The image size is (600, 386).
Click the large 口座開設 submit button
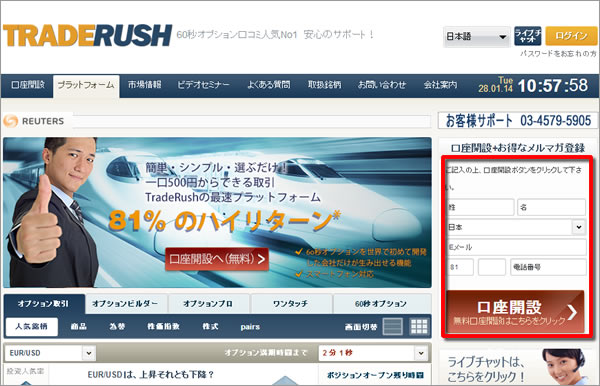click(515, 312)
